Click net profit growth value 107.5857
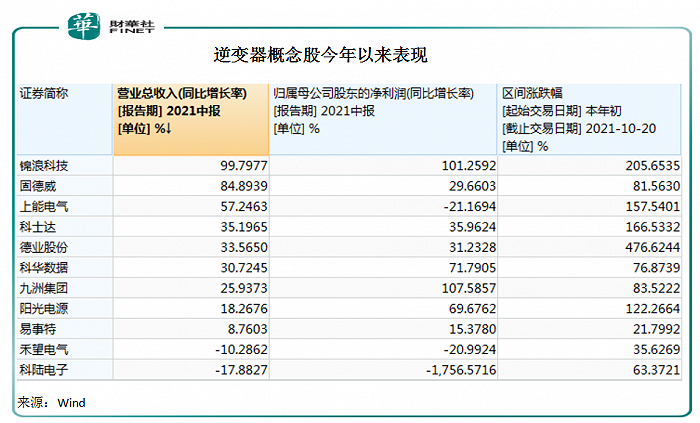Image resolution: width=700 pixels, height=423 pixels. click(x=469, y=288)
